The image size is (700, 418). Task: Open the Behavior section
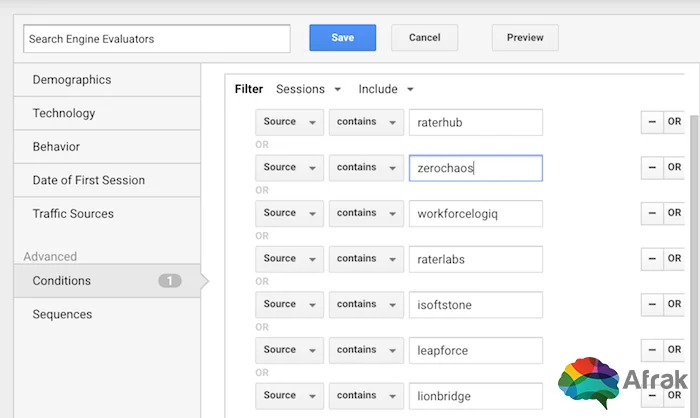107,146
